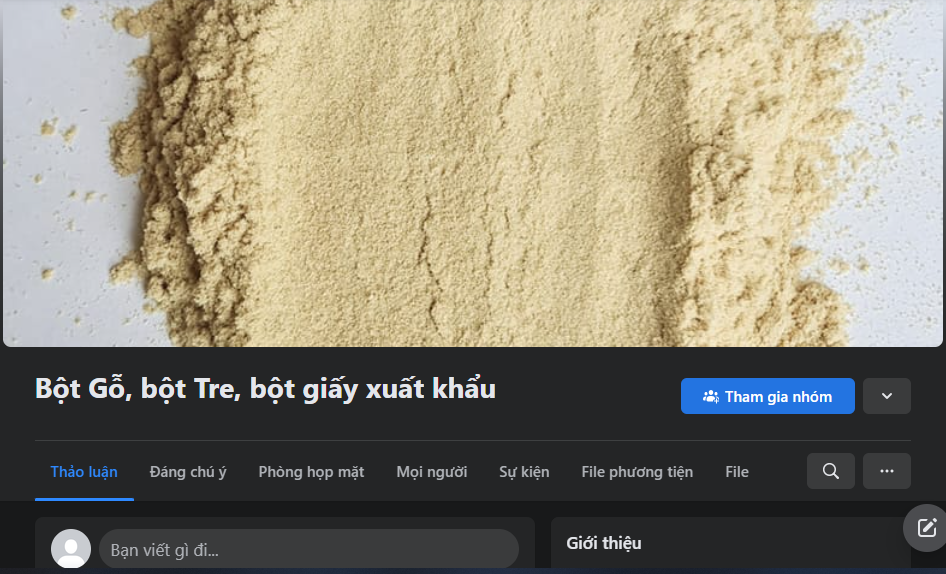Click the people icon on Tham gia nhóm
The height and width of the screenshot is (574, 946).
tap(710, 397)
